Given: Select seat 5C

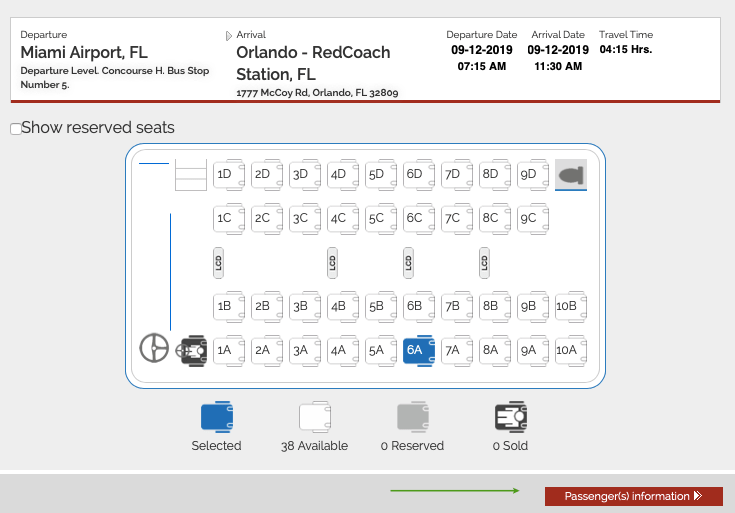Looking at the screenshot, I should click(381, 219).
